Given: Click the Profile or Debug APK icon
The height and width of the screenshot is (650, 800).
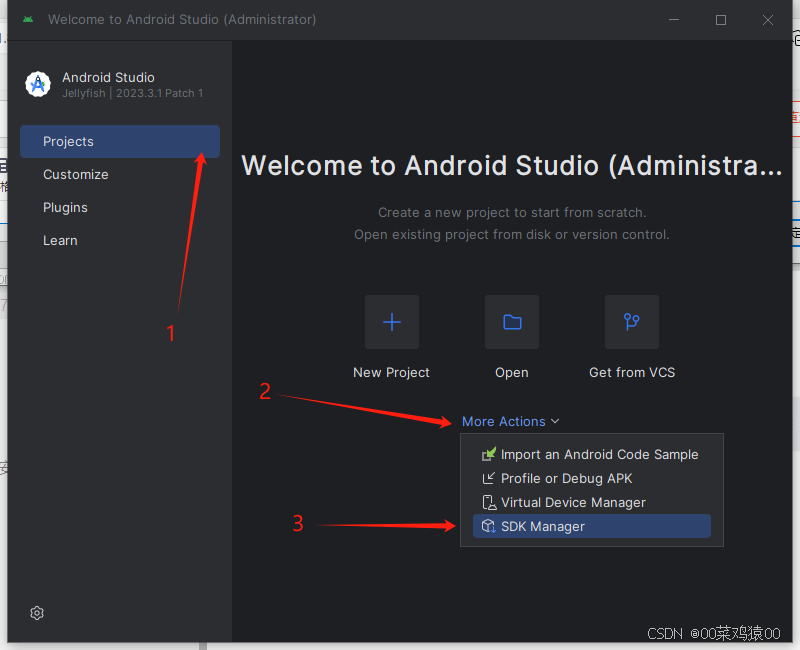Looking at the screenshot, I should [x=489, y=478].
